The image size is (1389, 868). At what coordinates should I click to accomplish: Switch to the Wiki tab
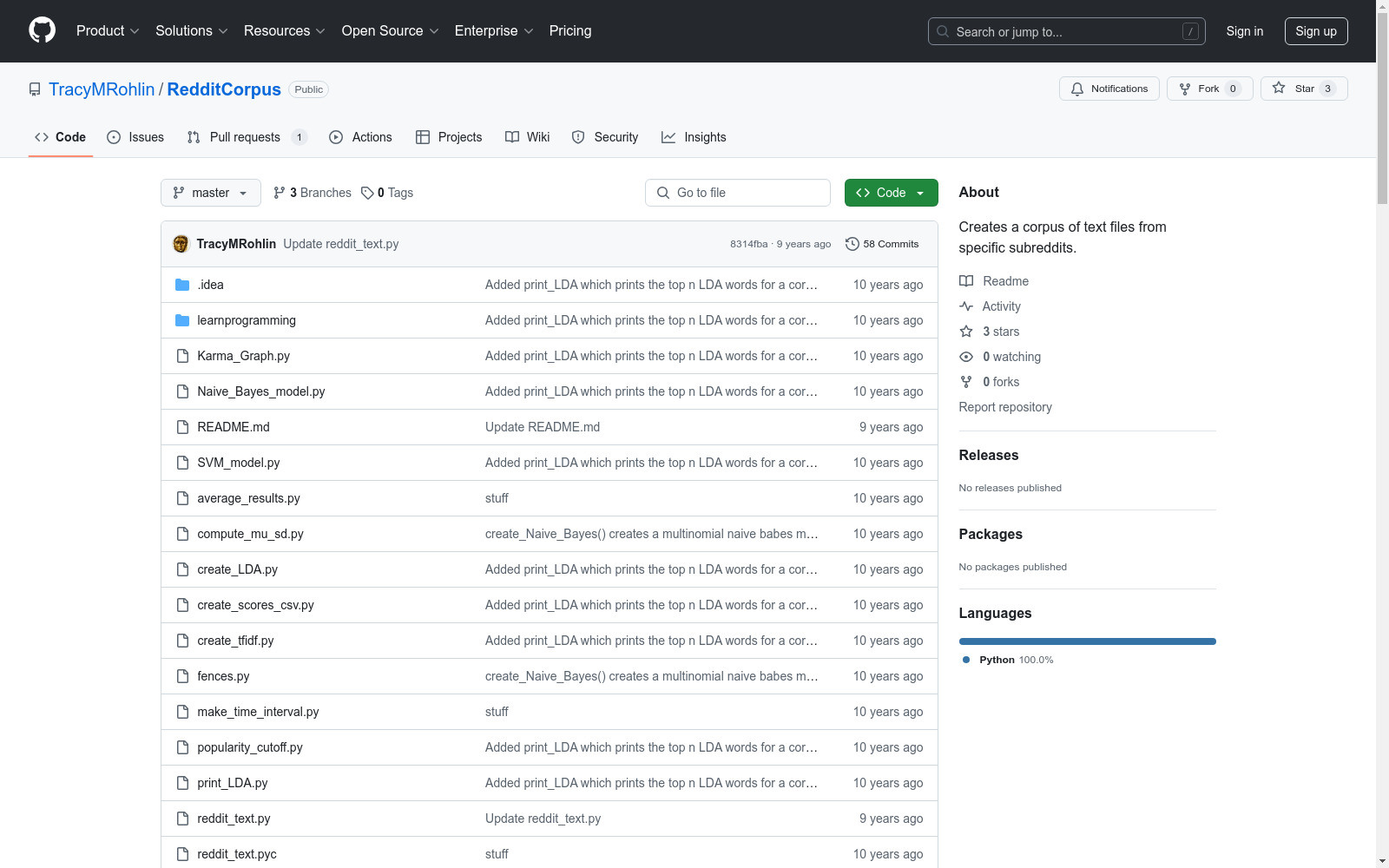coord(528,137)
